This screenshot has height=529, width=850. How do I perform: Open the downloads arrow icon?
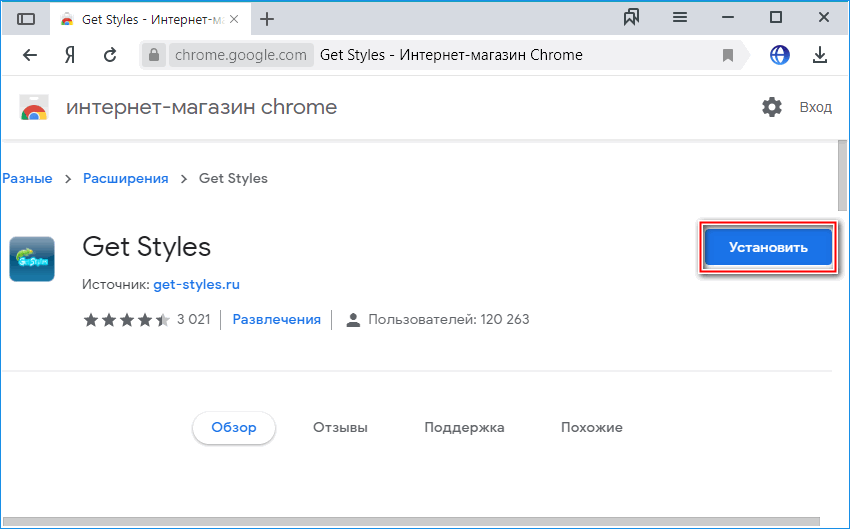[x=820, y=55]
